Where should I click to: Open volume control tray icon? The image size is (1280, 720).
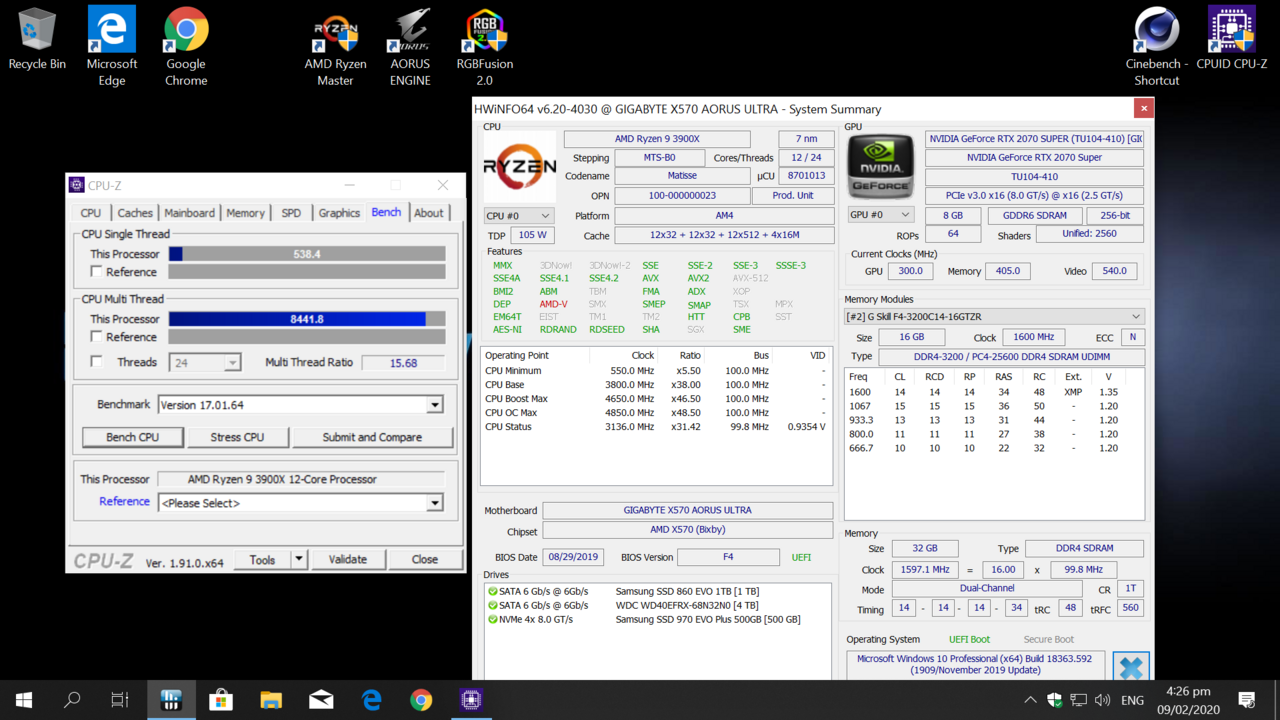[x=1102, y=700]
